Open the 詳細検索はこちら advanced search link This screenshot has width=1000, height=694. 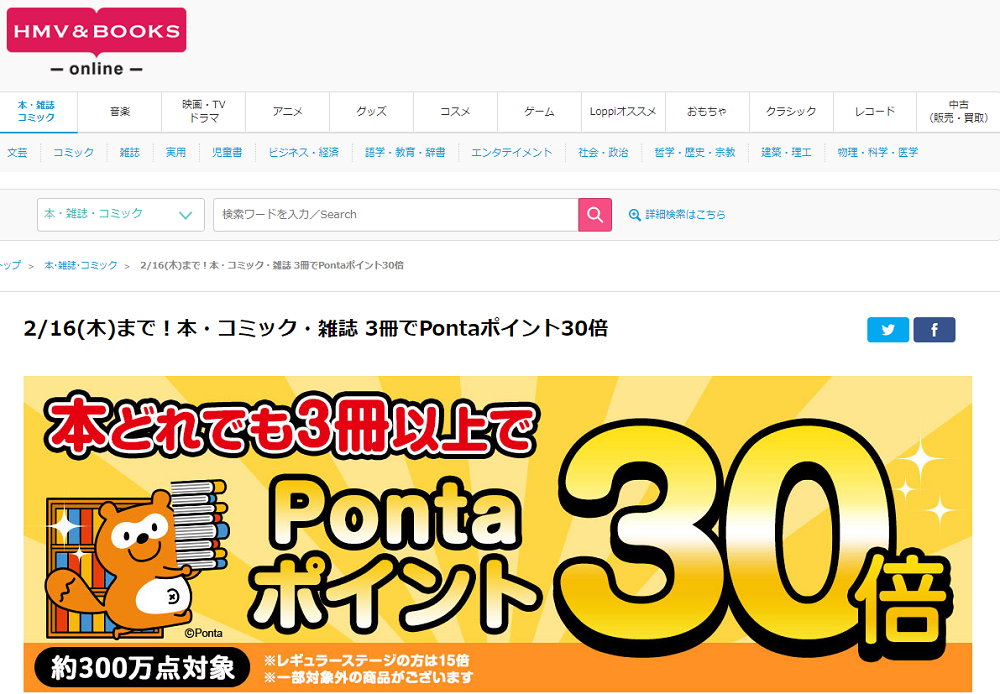685,215
